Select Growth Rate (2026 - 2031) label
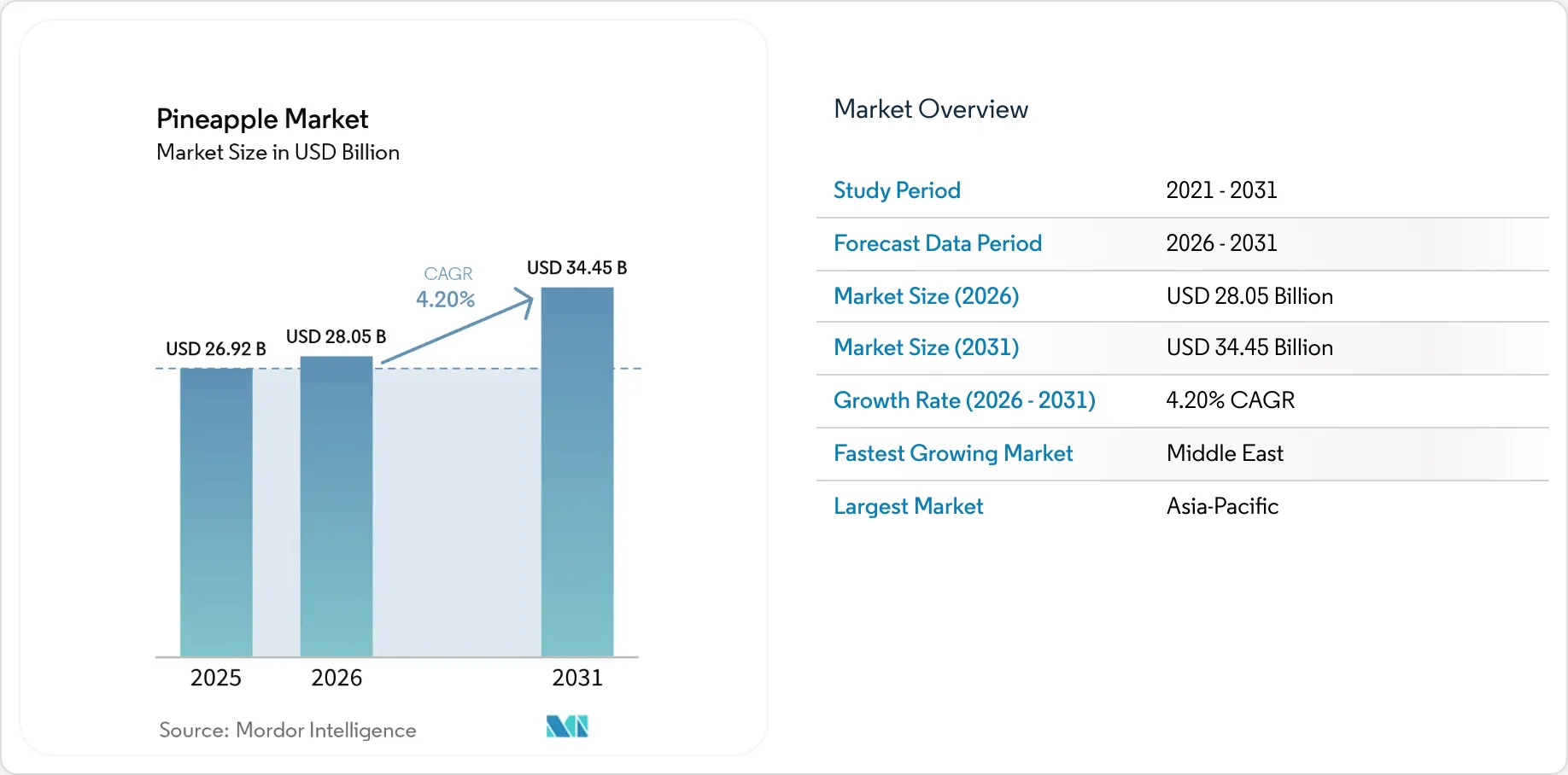1568x775 pixels. (x=964, y=400)
